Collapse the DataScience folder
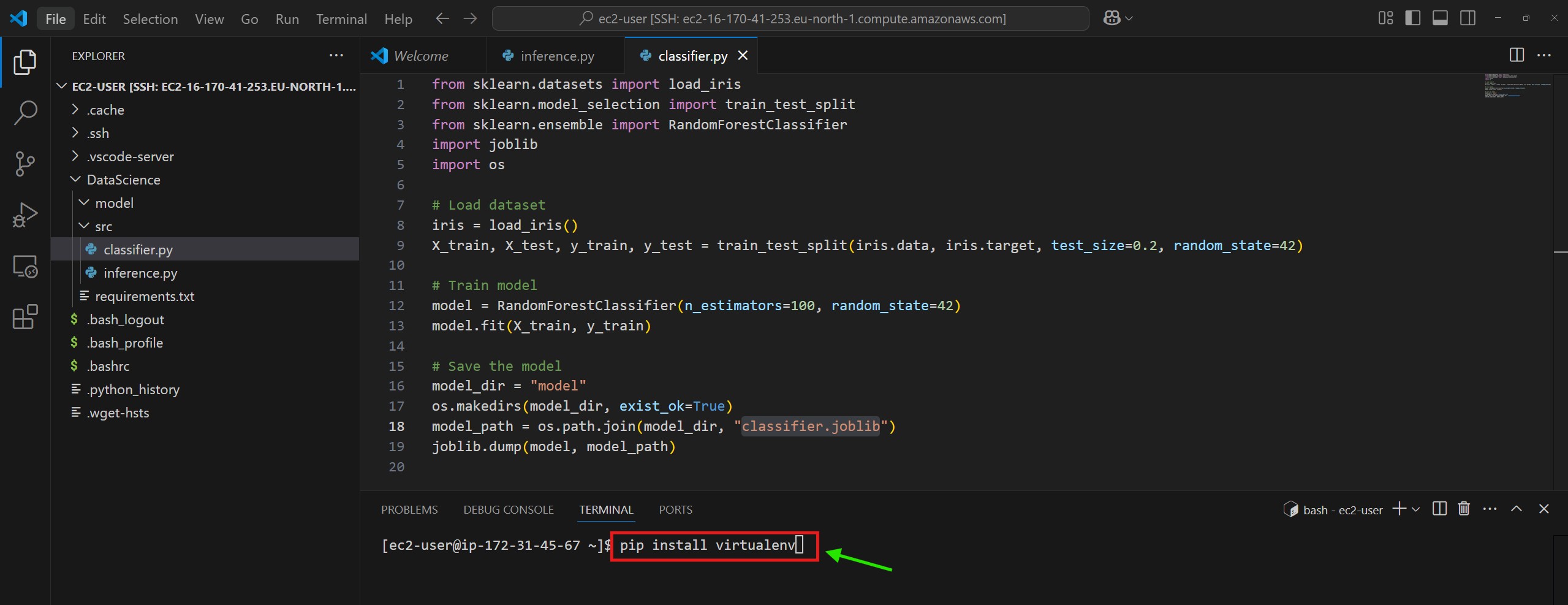1568x605 pixels. click(123, 180)
